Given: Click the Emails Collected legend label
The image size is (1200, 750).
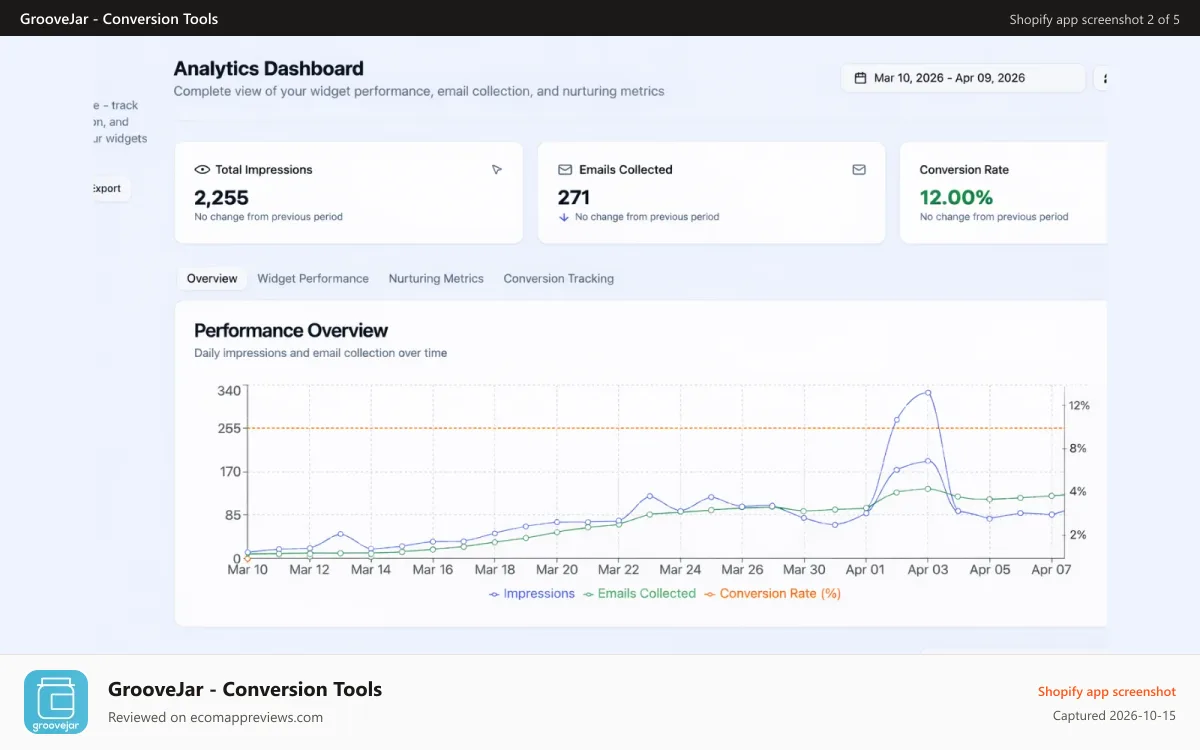Looking at the screenshot, I should pos(647,594).
